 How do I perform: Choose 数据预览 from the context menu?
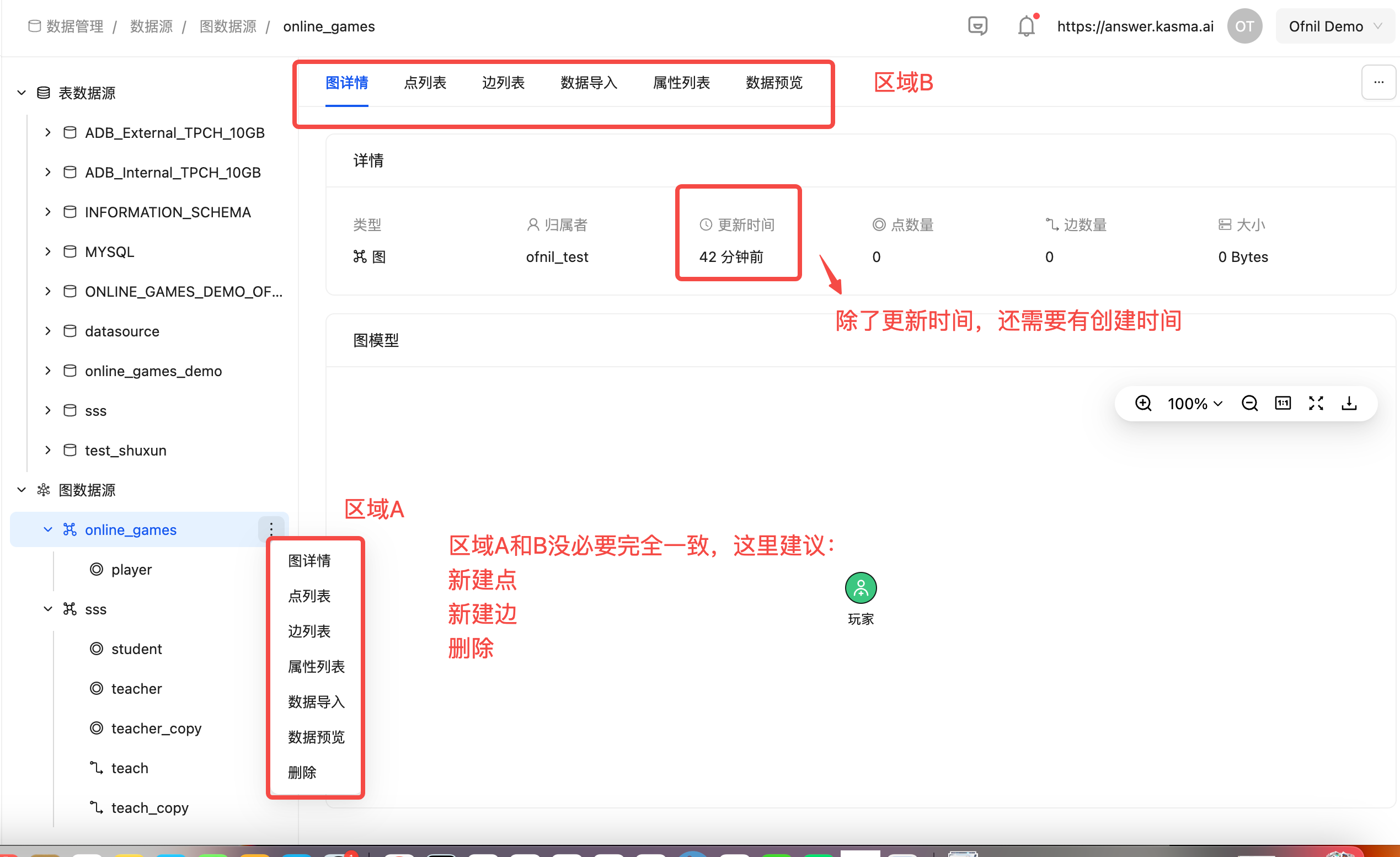click(x=316, y=737)
